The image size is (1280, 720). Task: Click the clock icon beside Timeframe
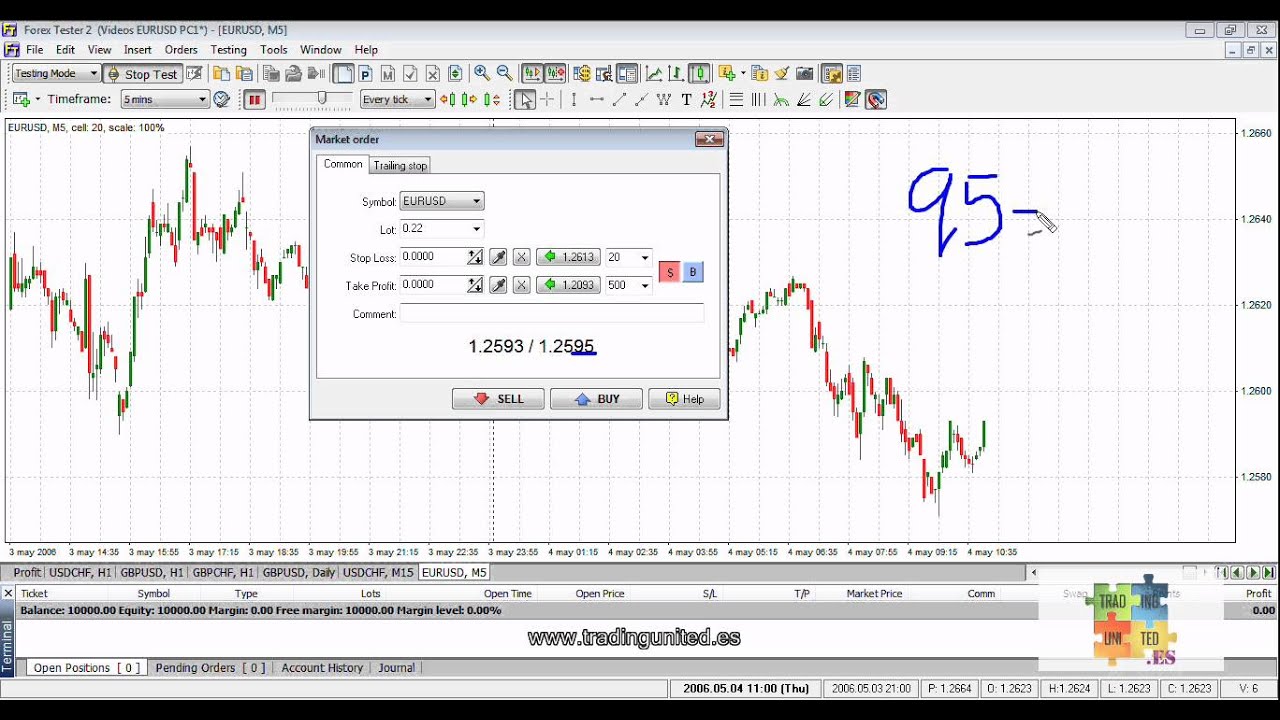click(222, 99)
